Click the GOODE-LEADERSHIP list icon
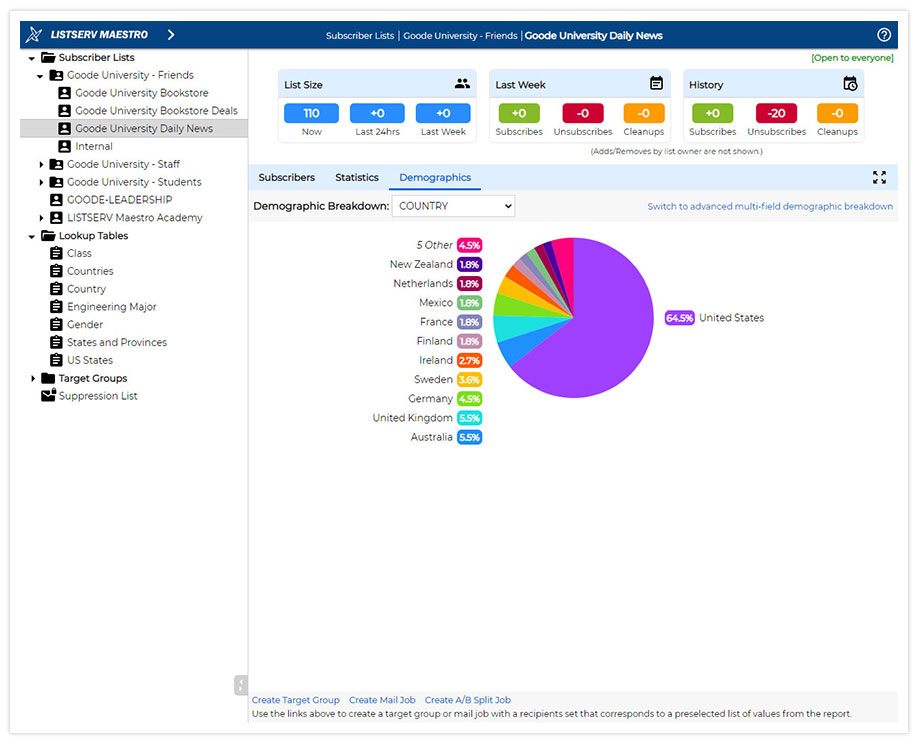This screenshot has width=918, height=744. pyautogui.click(x=56, y=200)
